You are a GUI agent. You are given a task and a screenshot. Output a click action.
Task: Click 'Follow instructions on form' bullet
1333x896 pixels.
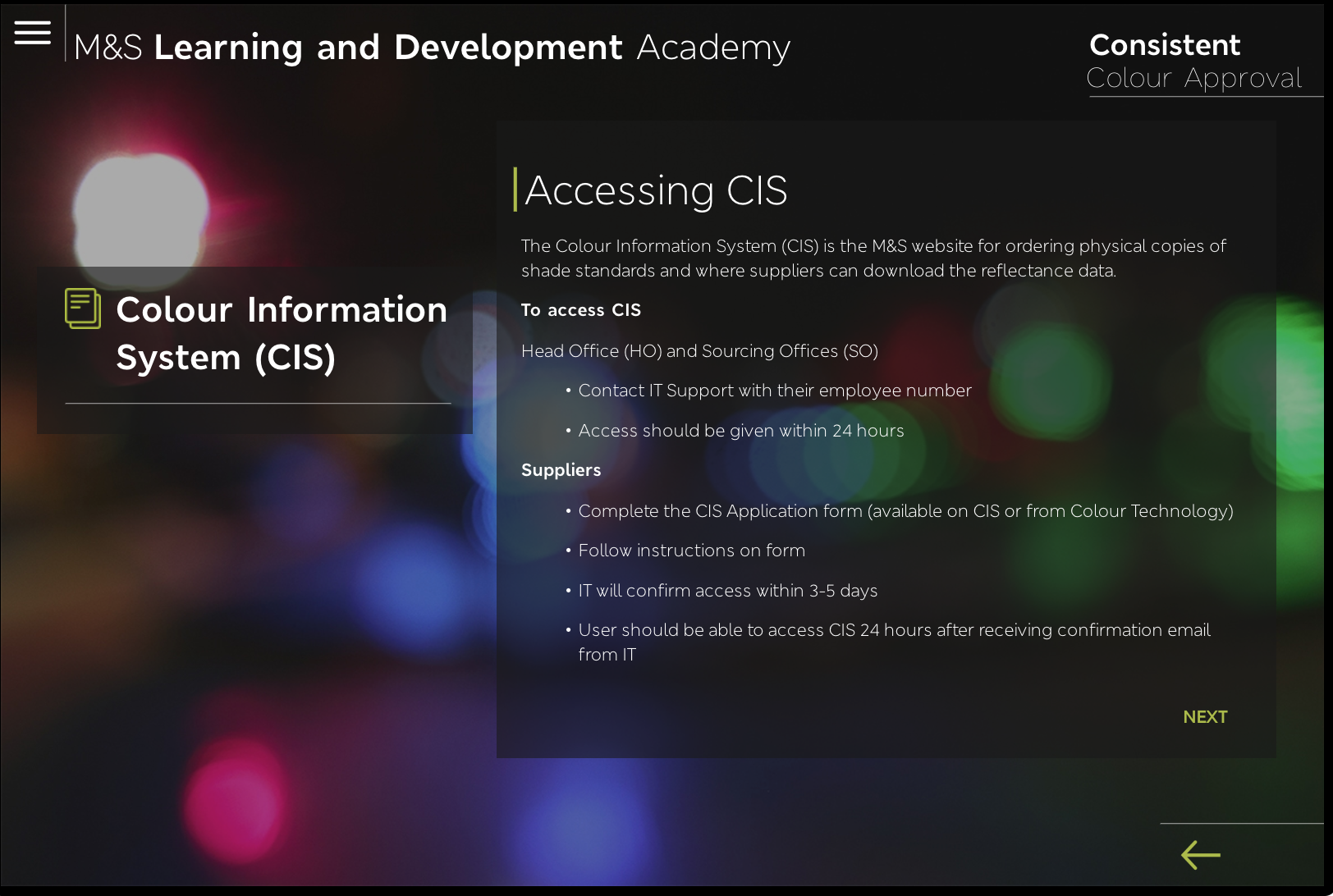pos(691,551)
